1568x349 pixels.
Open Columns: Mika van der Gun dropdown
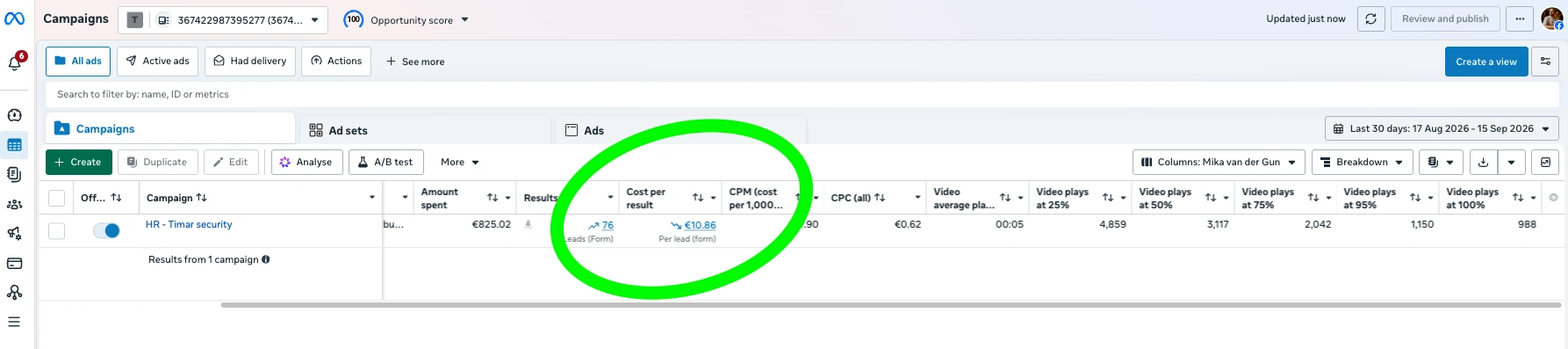(1218, 162)
